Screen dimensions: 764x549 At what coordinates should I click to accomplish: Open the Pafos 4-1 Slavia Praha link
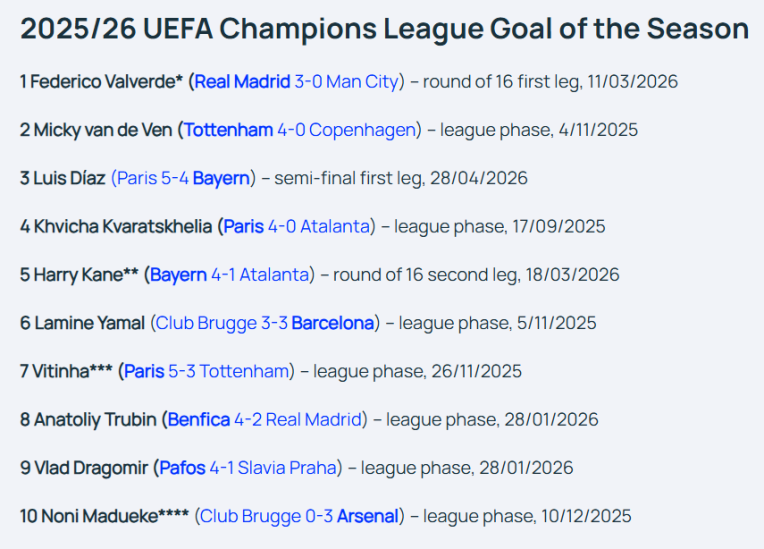(248, 468)
